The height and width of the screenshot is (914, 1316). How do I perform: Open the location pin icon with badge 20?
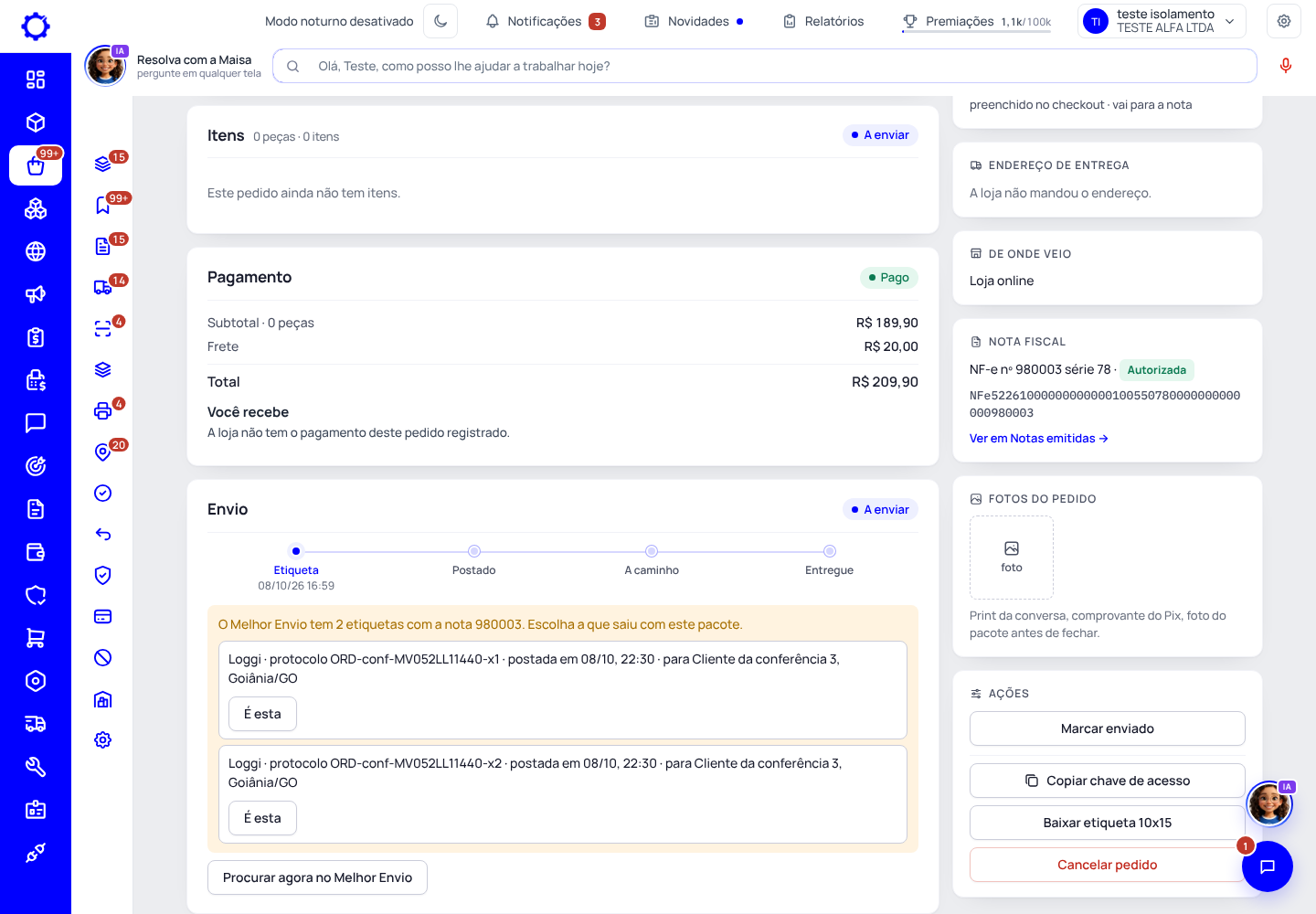tap(103, 452)
